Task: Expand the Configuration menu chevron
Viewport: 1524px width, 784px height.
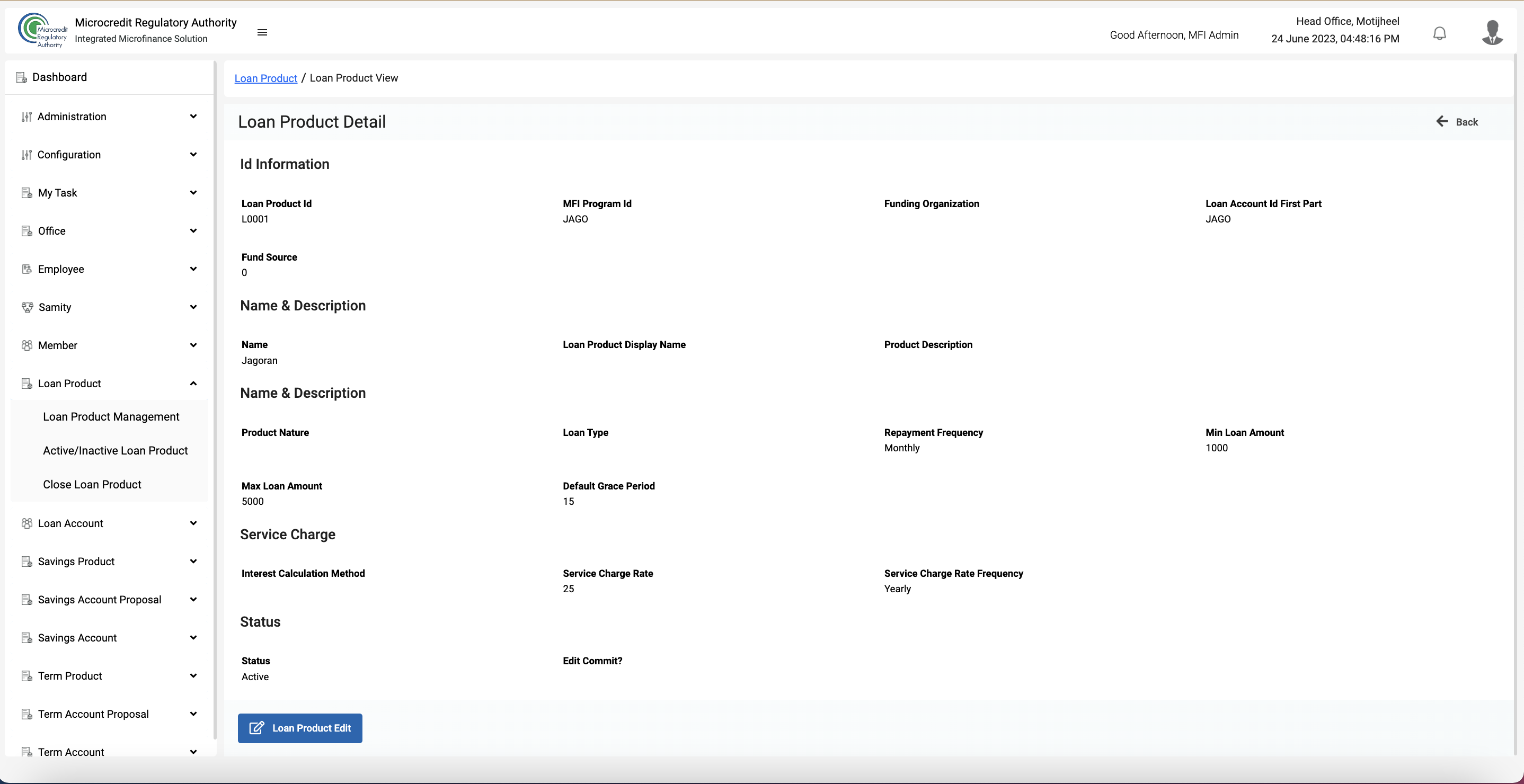Action: click(193, 154)
